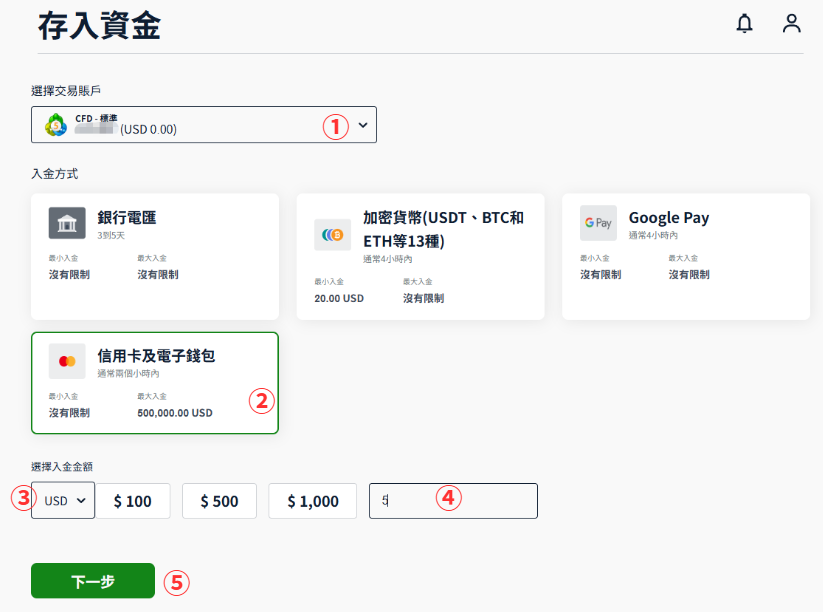The width and height of the screenshot is (823, 612).
Task: Select the $100 preset amount
Action: point(133,501)
